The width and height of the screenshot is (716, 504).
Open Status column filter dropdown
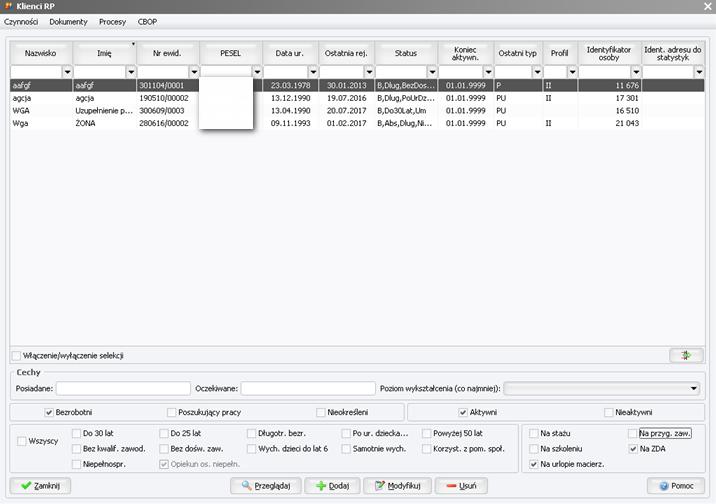point(432,72)
